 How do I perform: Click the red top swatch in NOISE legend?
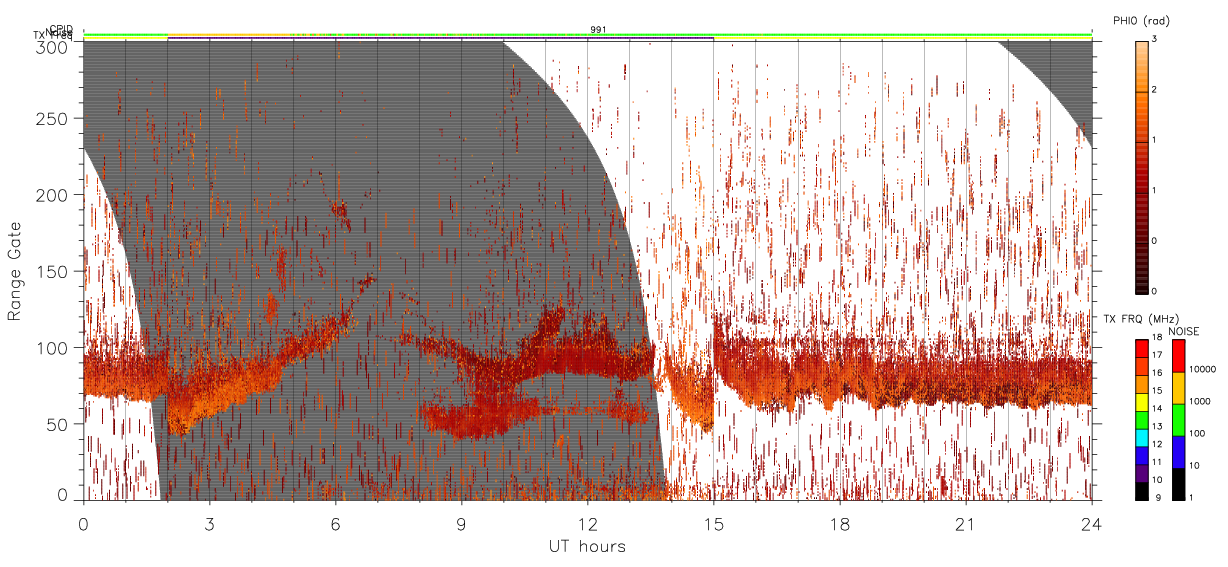[x=1179, y=356]
